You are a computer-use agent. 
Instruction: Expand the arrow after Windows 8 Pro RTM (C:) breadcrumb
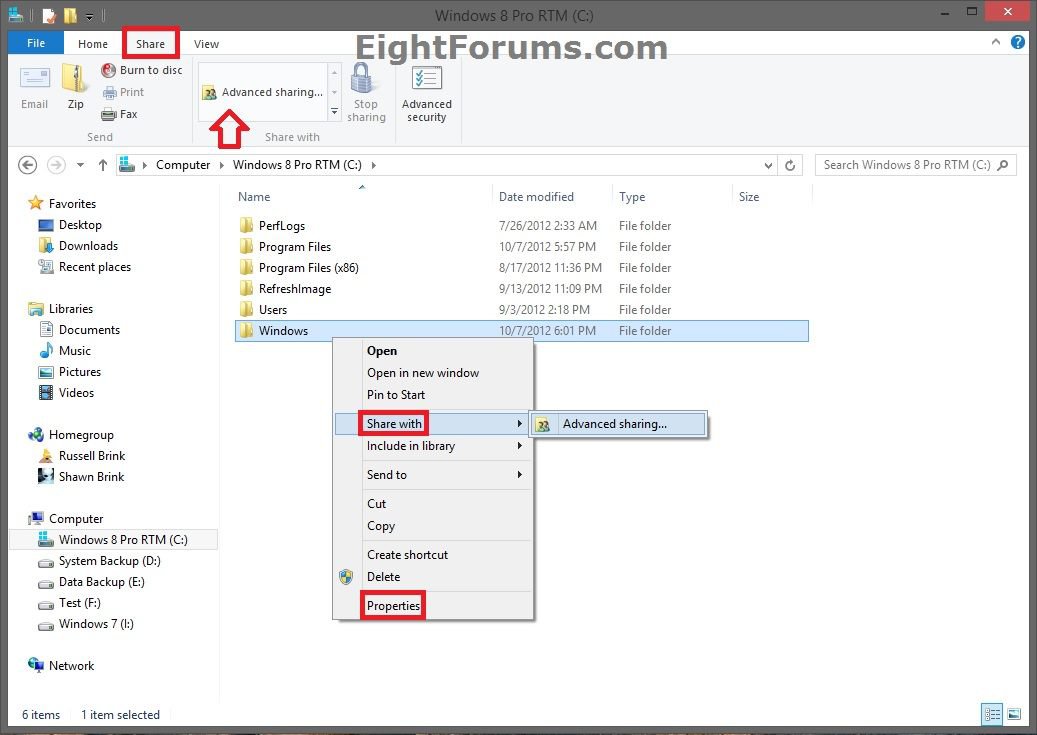pyautogui.click(x=374, y=165)
